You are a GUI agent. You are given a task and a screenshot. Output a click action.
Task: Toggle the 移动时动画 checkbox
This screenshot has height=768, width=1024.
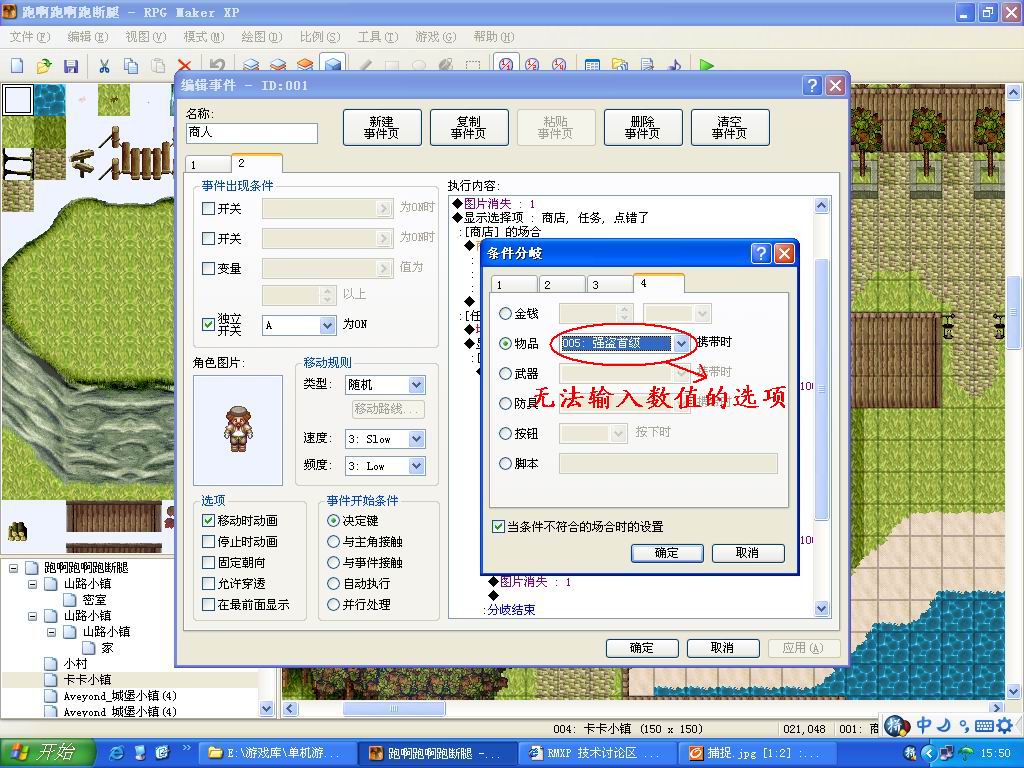point(208,520)
